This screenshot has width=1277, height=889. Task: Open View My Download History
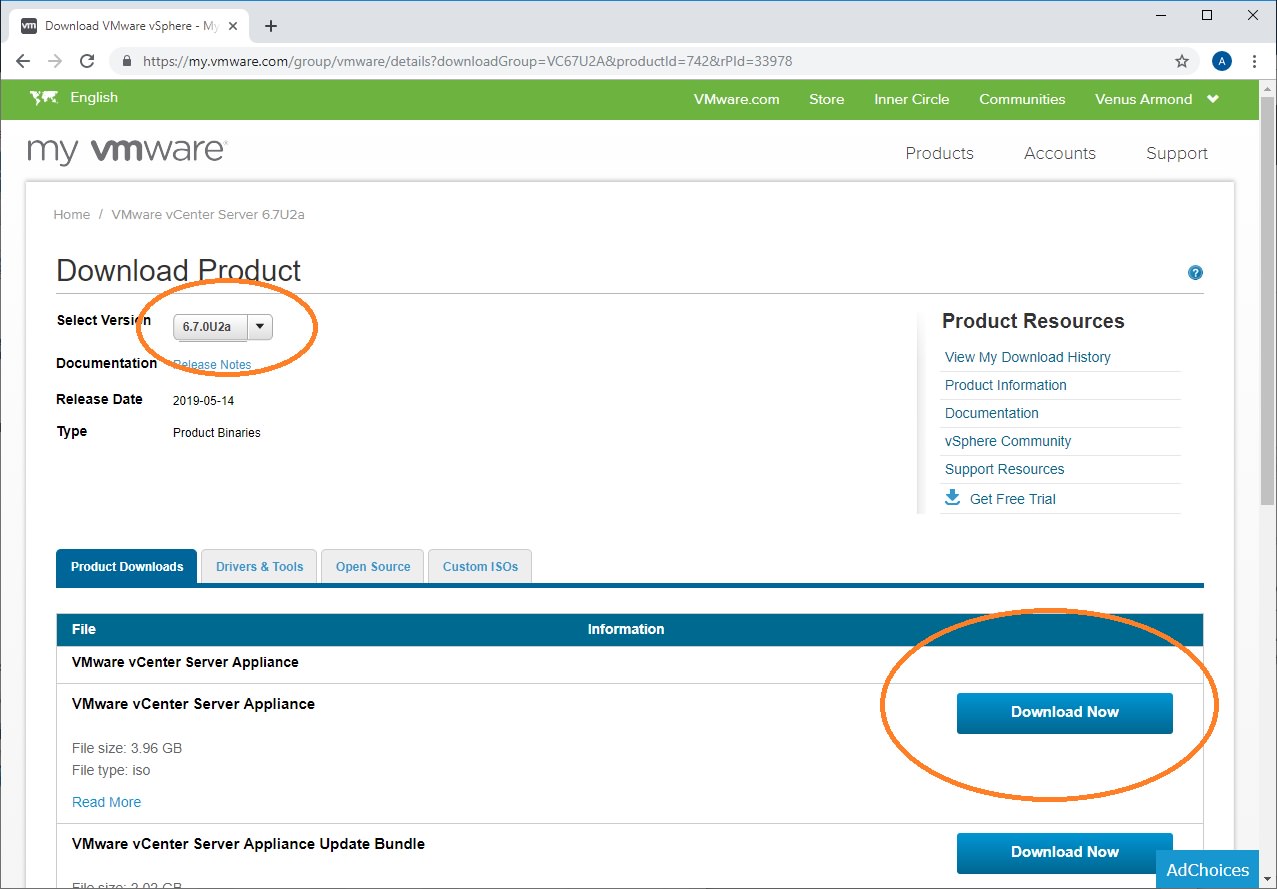coord(1027,357)
